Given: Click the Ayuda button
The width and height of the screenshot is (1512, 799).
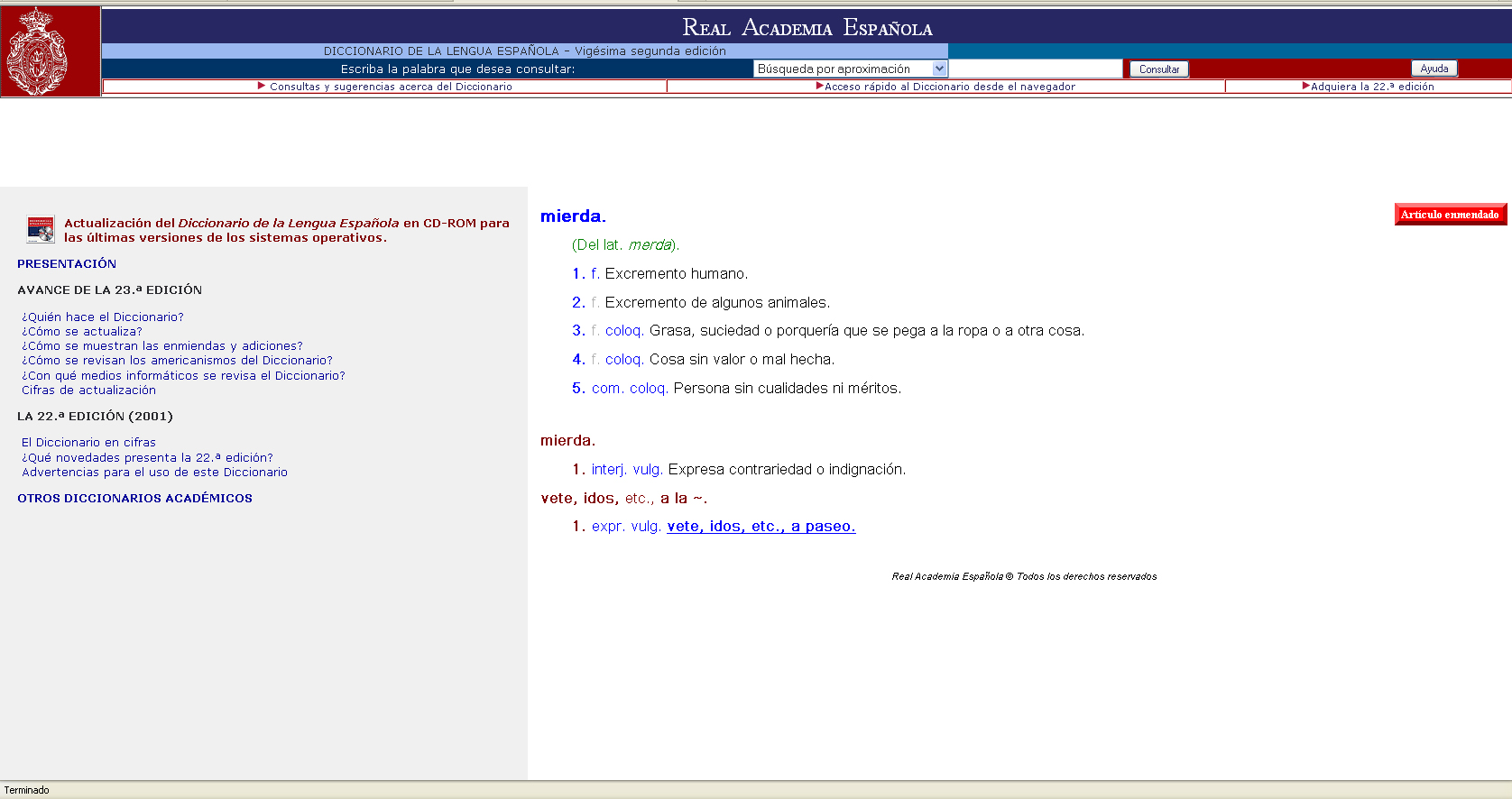Looking at the screenshot, I should (1434, 69).
